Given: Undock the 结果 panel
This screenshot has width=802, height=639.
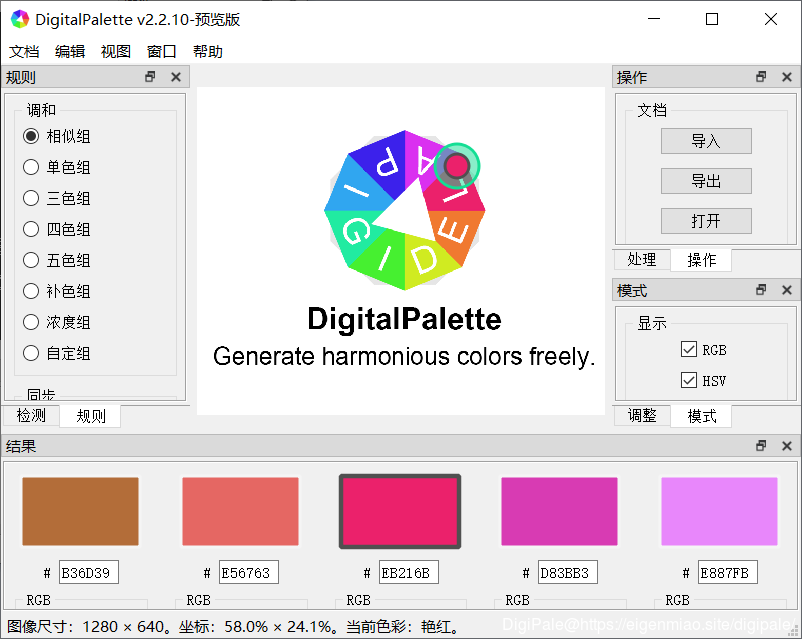Looking at the screenshot, I should tap(761, 446).
